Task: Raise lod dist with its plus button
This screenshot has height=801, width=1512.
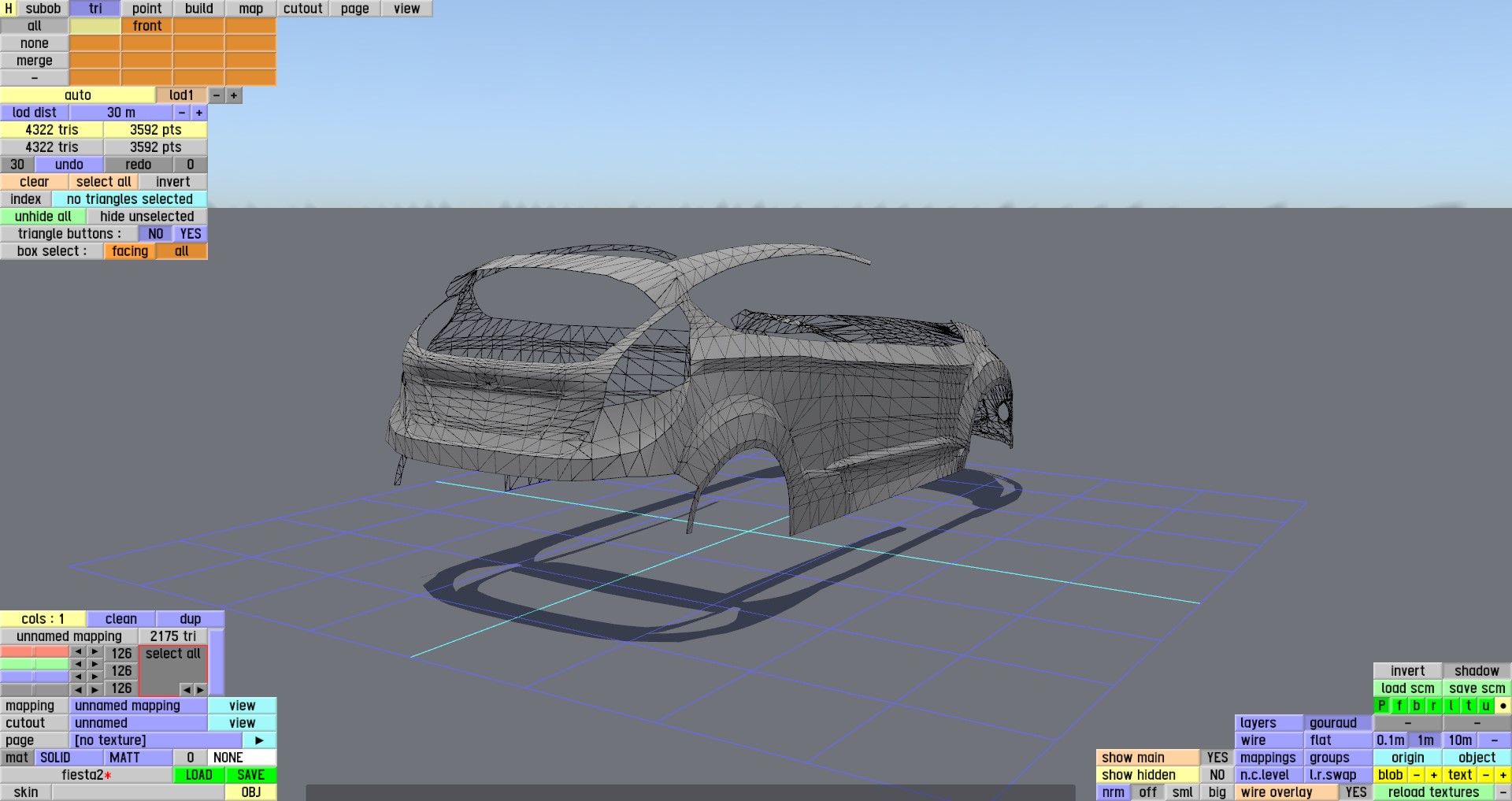Action: (199, 113)
